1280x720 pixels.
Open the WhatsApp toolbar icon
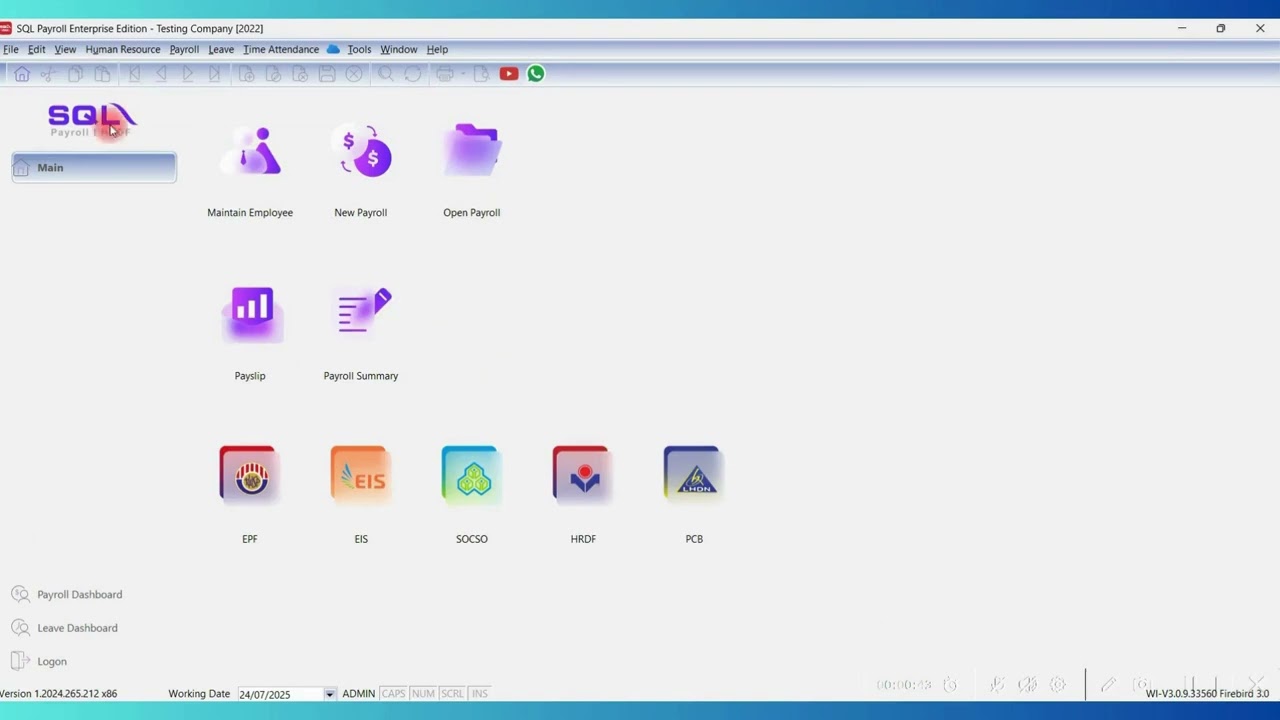click(536, 74)
